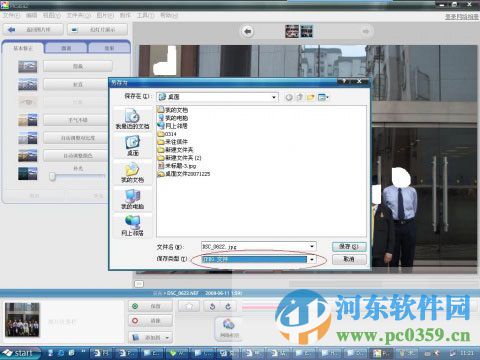
Task: Click Desktop (桌面) in the places bar
Action: tap(133, 146)
